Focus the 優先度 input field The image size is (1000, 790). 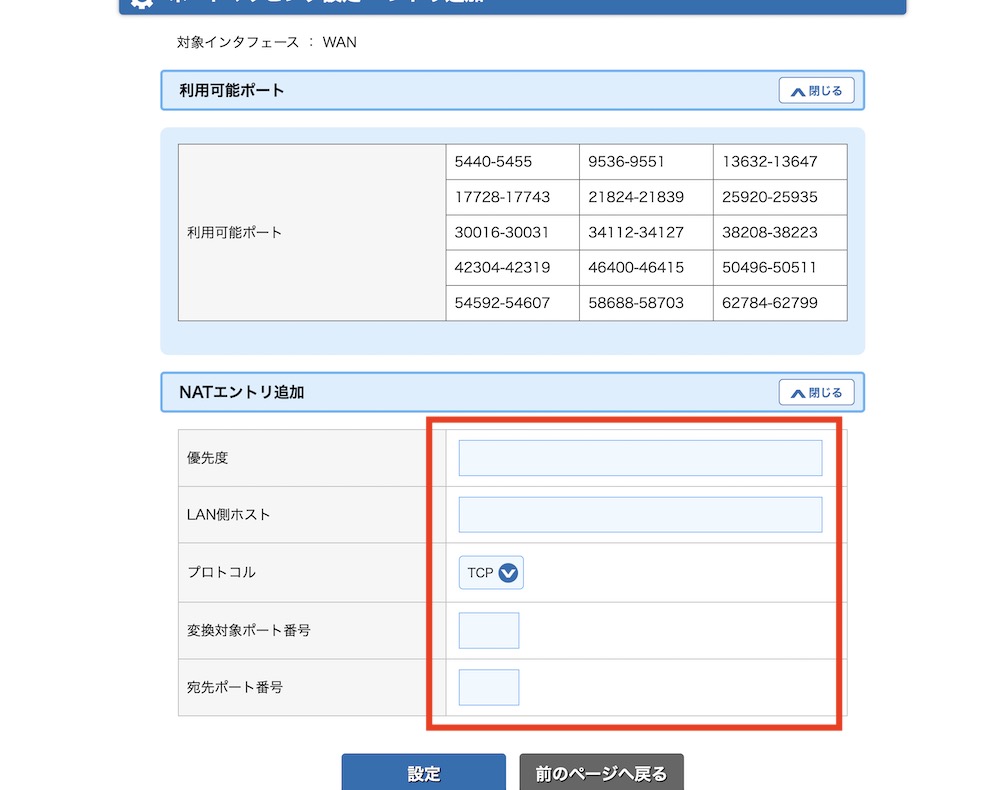click(x=640, y=458)
